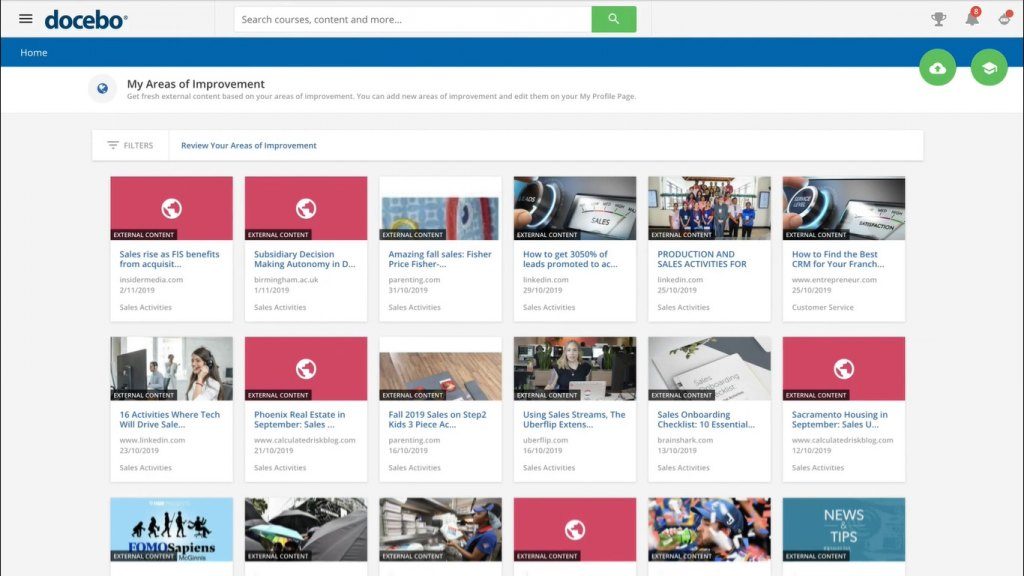The width and height of the screenshot is (1024, 576).
Task: Select the FOMO Sapiens card thumbnail
Action: (x=171, y=528)
